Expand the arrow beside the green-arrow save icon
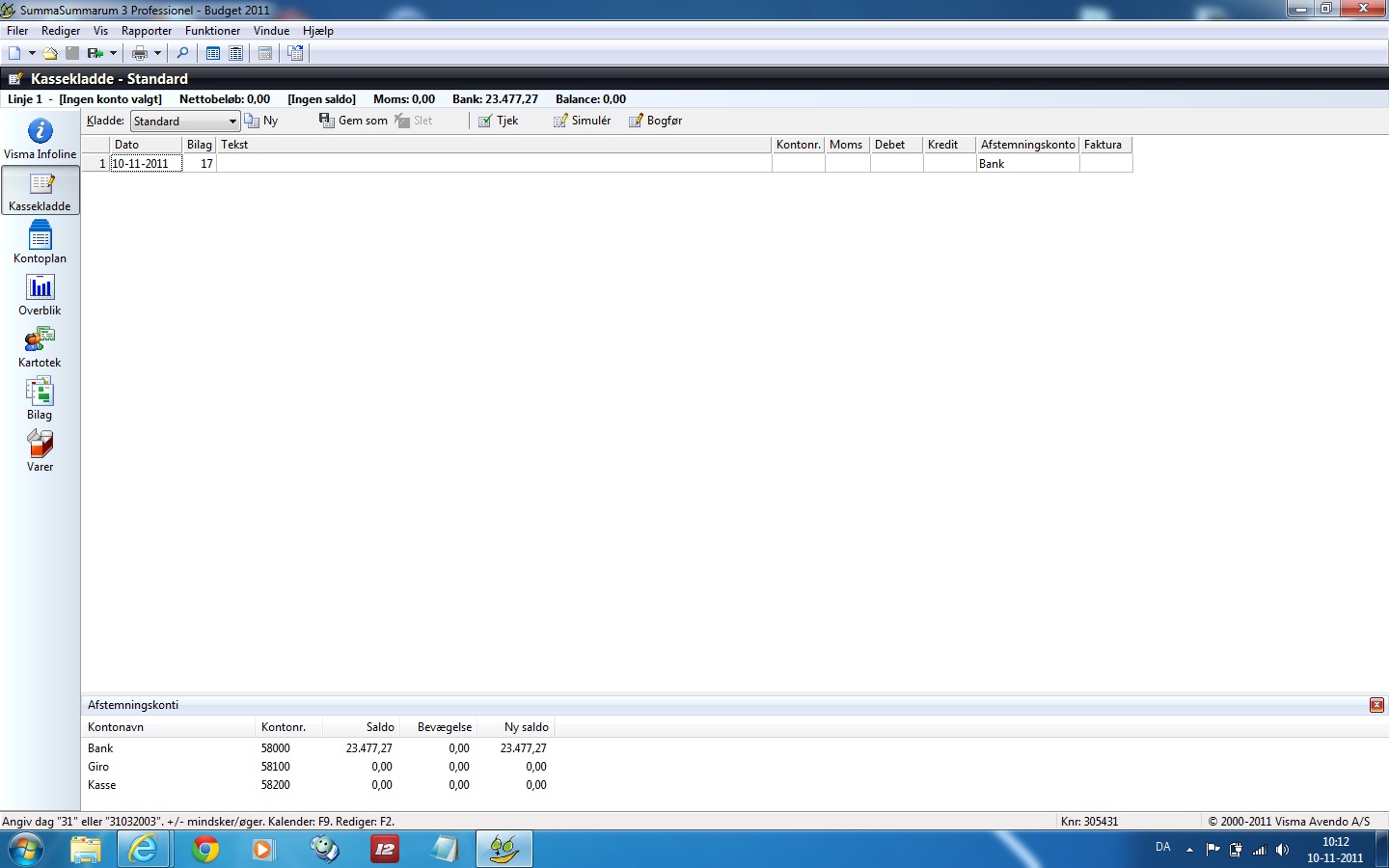The width and height of the screenshot is (1389, 868). [113, 53]
